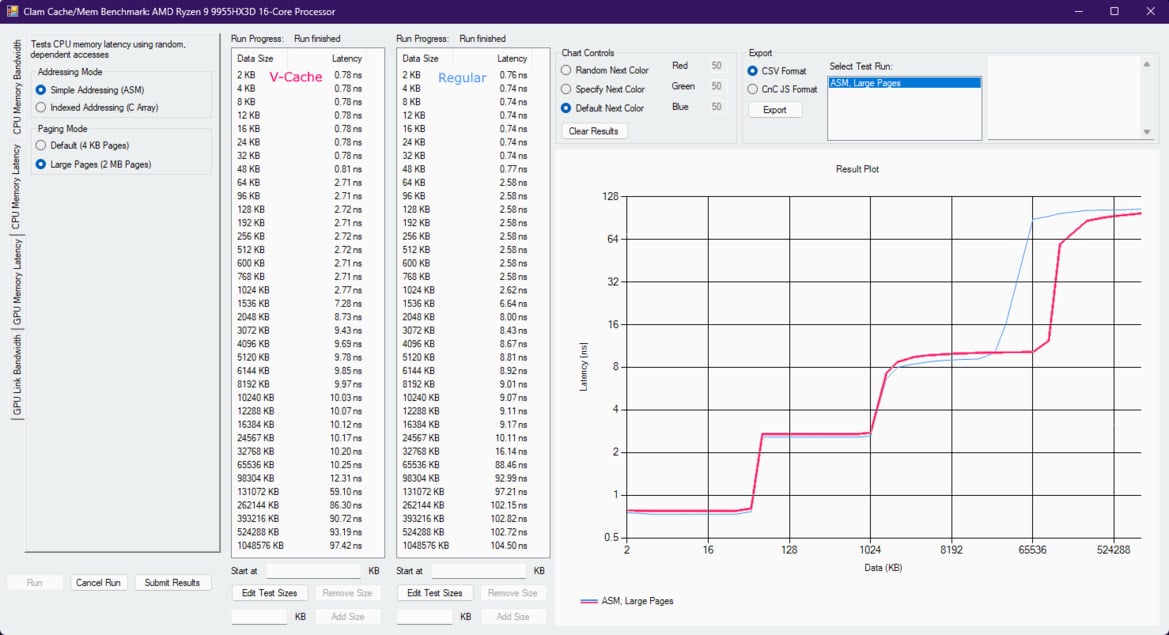Click the '59.10 ns' latency value
Screen dimensions: 1169x635
(346, 492)
